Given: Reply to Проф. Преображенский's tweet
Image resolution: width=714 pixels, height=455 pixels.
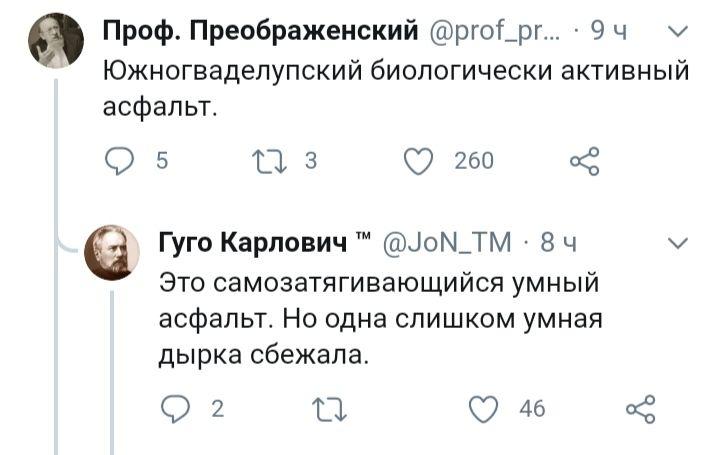Looking at the screenshot, I should 118,160.
